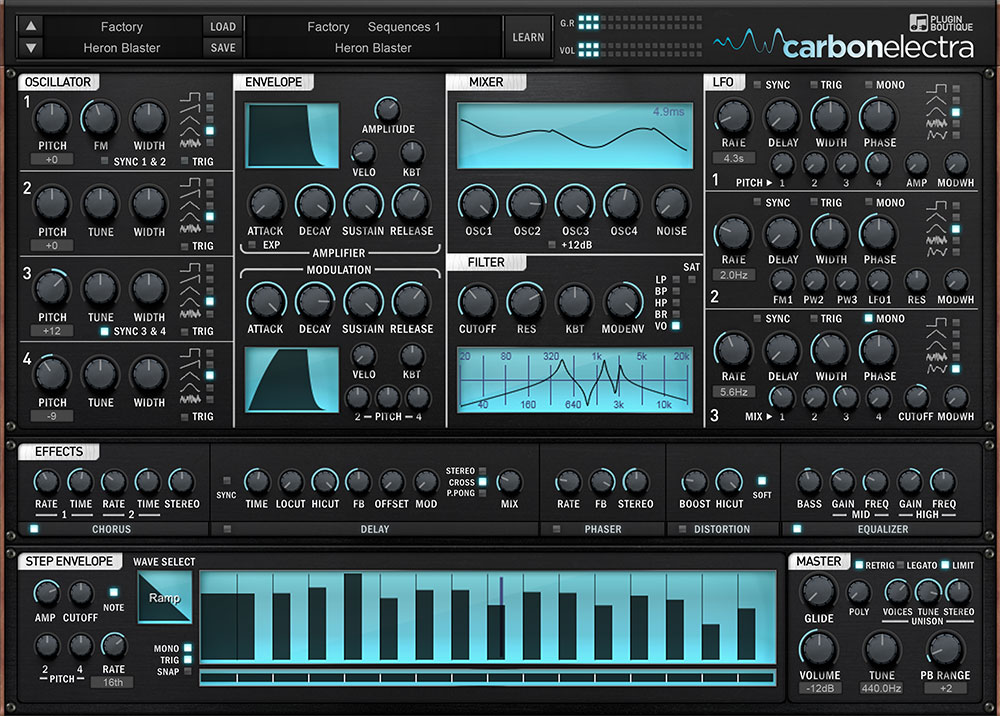Viewport: 1000px width, 716px height.
Task: Select the noise waveform for Oscillator 2
Action: [x=208, y=227]
